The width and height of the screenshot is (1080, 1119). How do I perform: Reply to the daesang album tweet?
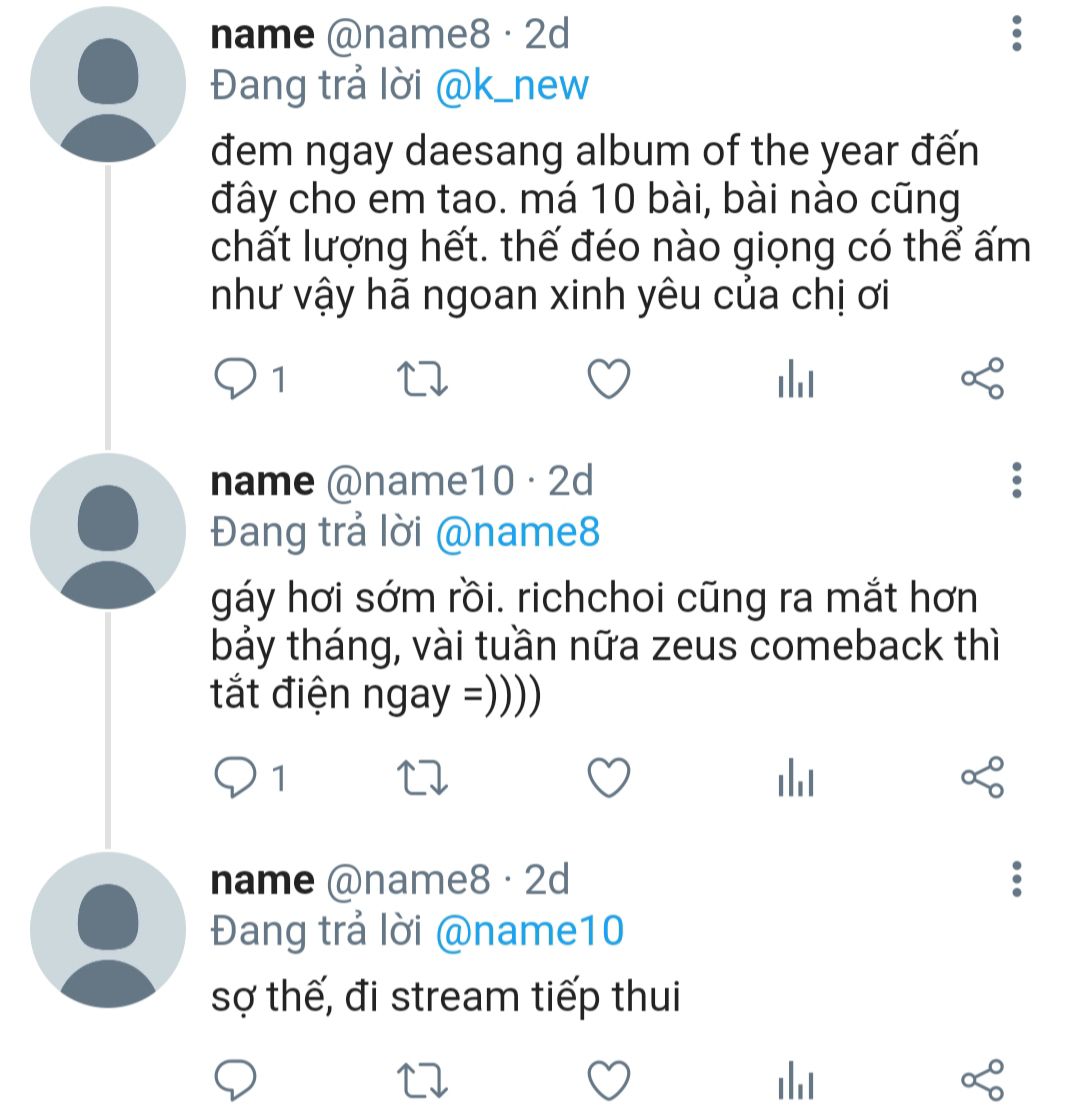pyautogui.click(x=235, y=378)
